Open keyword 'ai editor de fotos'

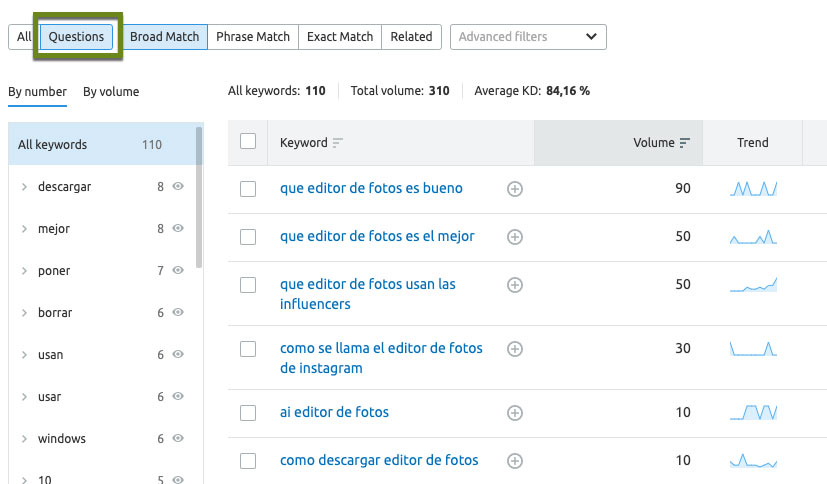click(x=334, y=412)
